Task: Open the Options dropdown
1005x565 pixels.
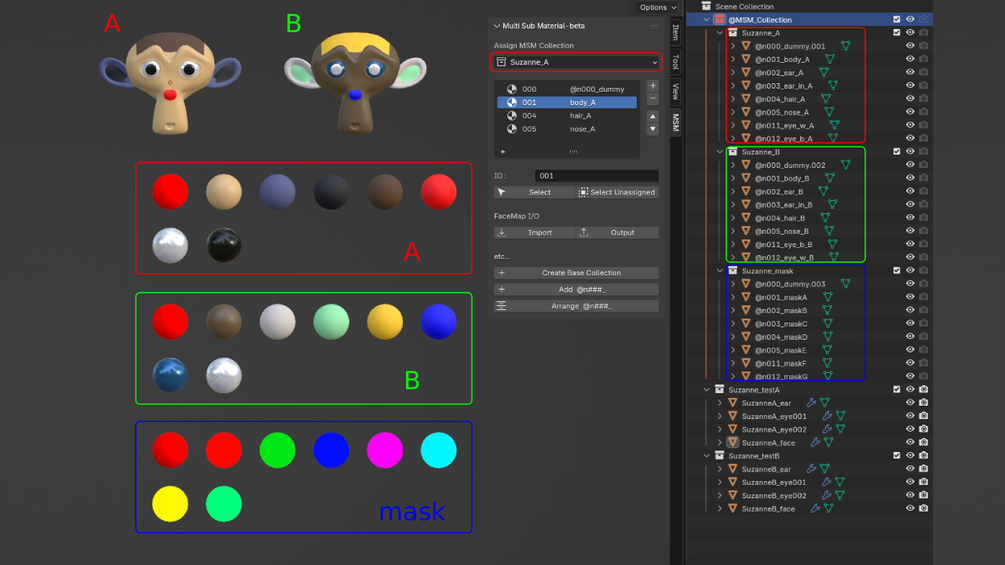Action: click(x=658, y=7)
